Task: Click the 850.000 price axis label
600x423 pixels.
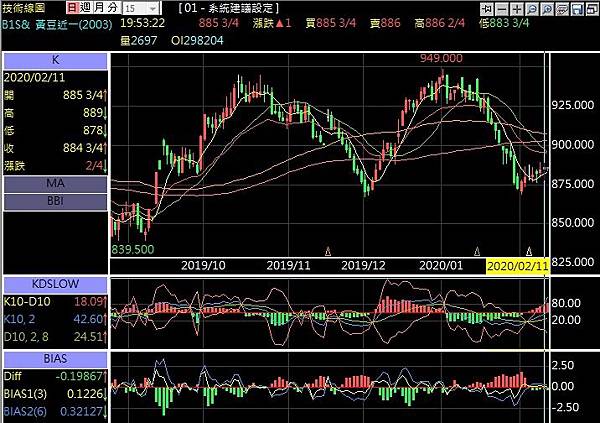Action: pos(572,223)
